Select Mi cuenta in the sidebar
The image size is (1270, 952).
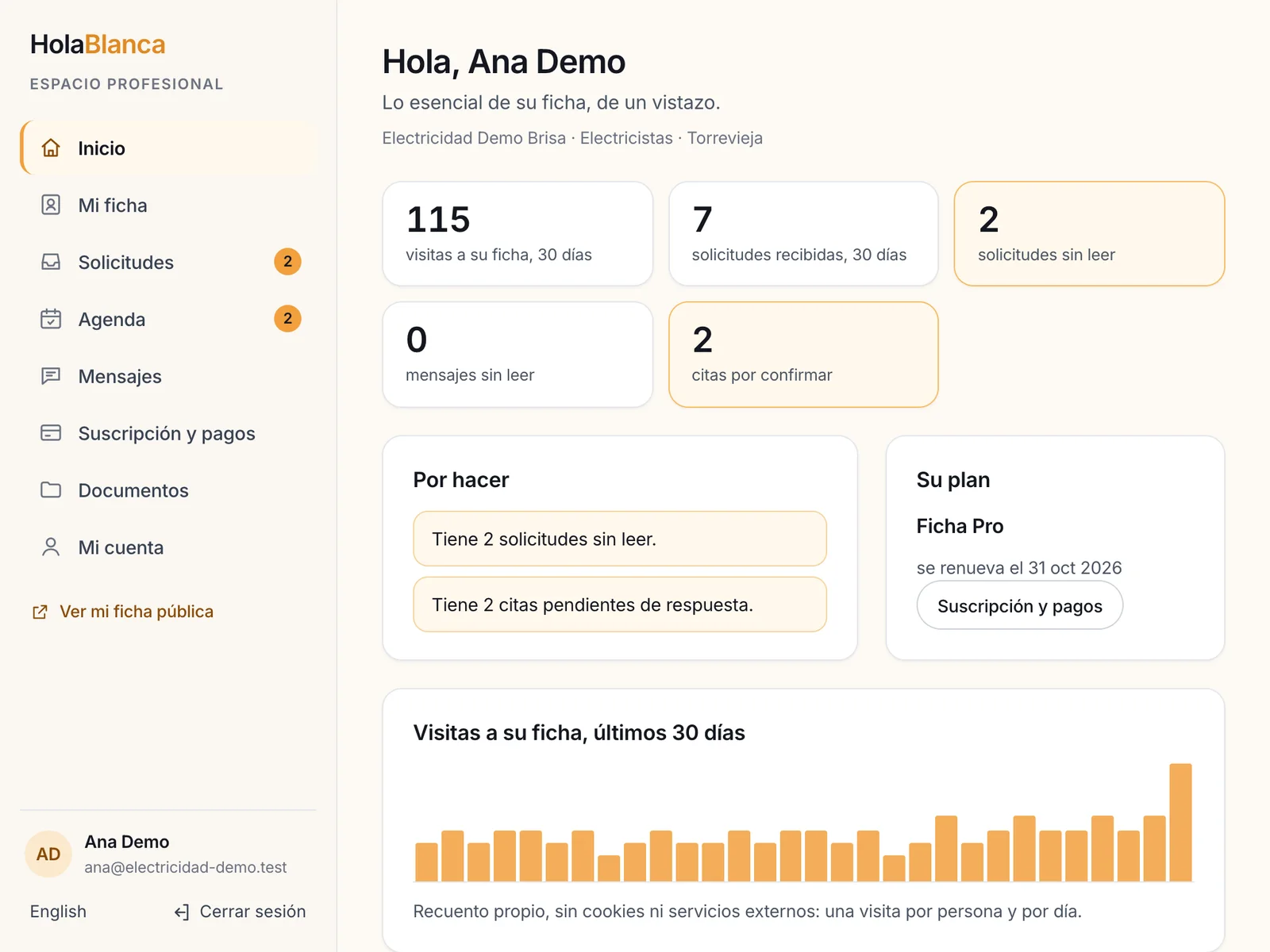pos(168,548)
